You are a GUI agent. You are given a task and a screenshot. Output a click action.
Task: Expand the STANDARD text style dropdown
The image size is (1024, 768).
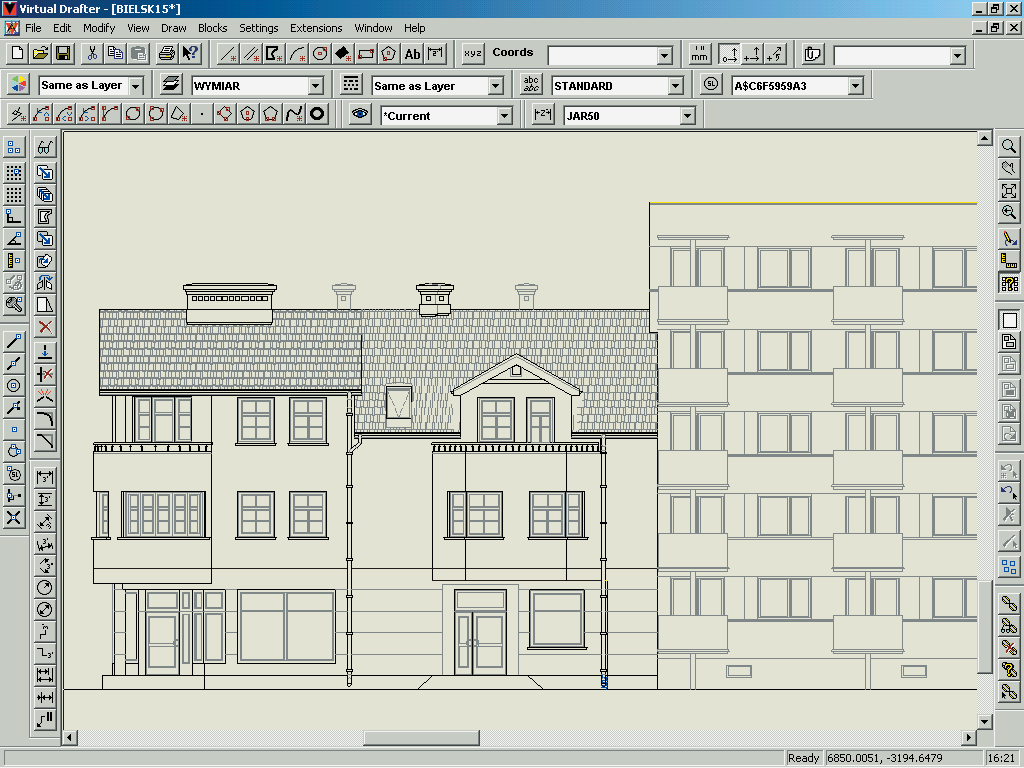pos(676,86)
